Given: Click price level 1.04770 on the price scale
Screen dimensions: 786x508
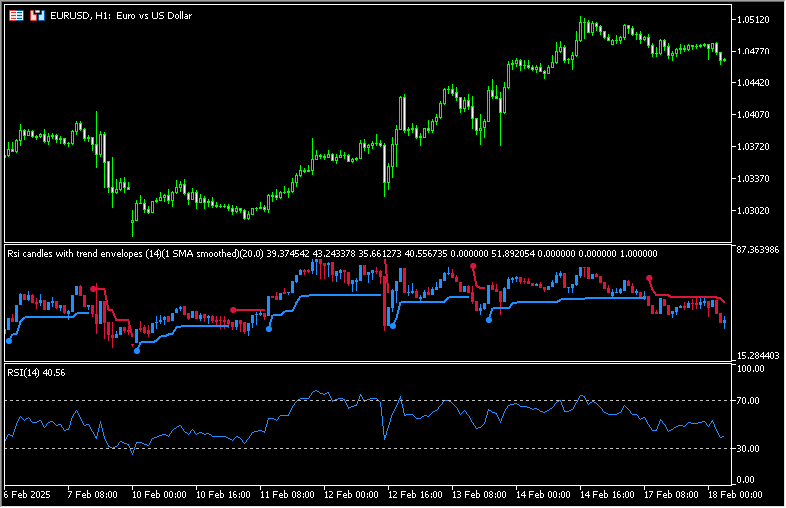Looking at the screenshot, I should pos(753,51).
